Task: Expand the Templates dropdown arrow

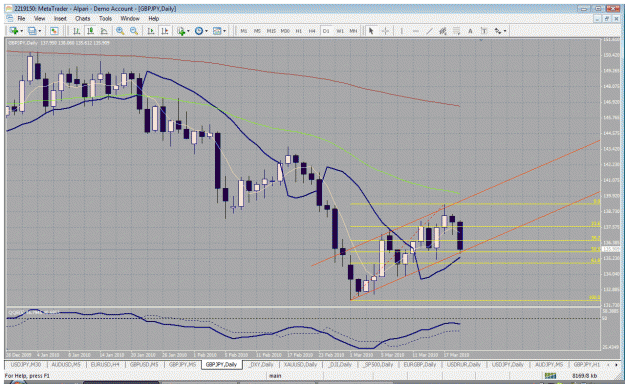Action: 224,31
